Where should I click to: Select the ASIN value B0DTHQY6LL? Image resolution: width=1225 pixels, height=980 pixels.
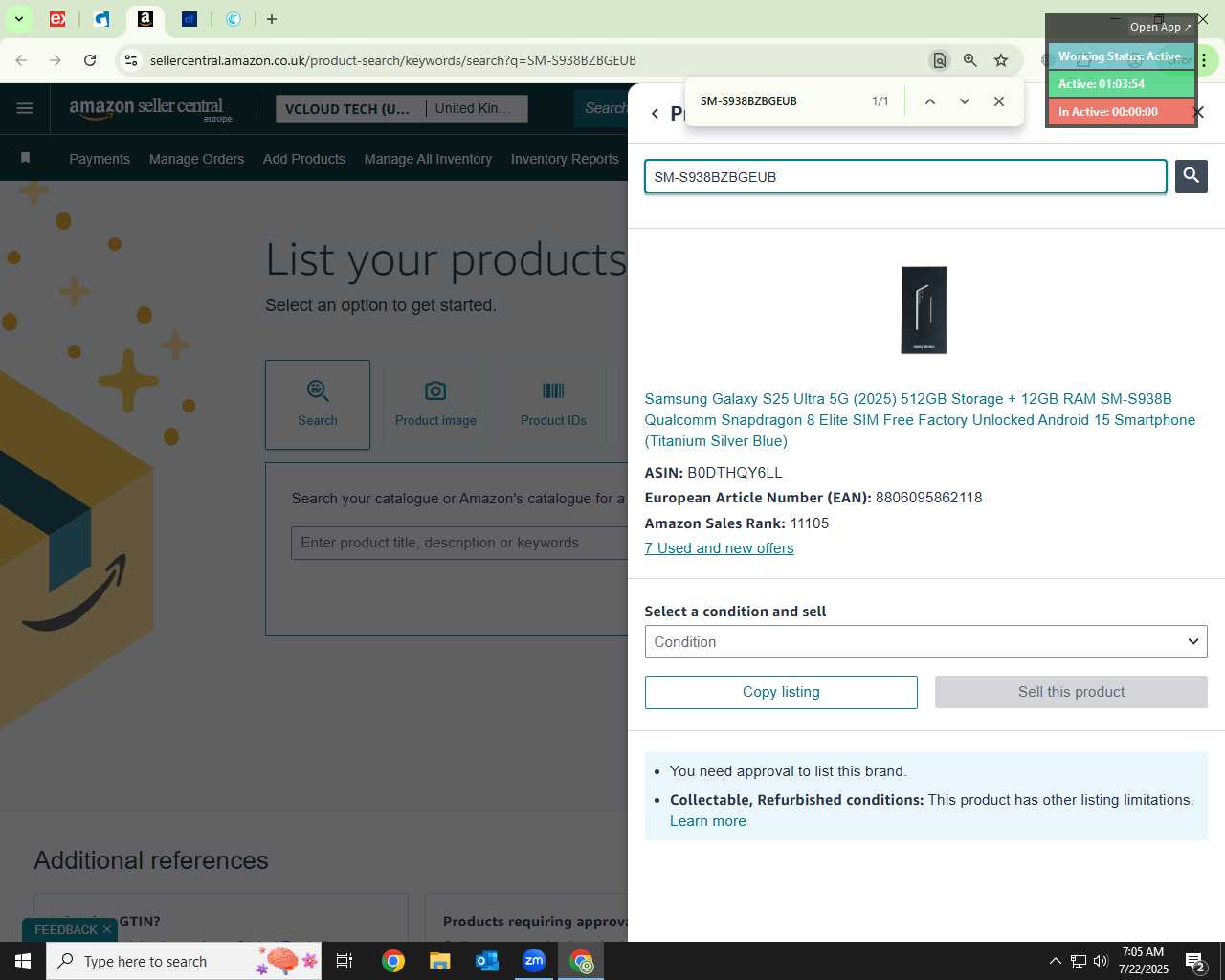[734, 473]
